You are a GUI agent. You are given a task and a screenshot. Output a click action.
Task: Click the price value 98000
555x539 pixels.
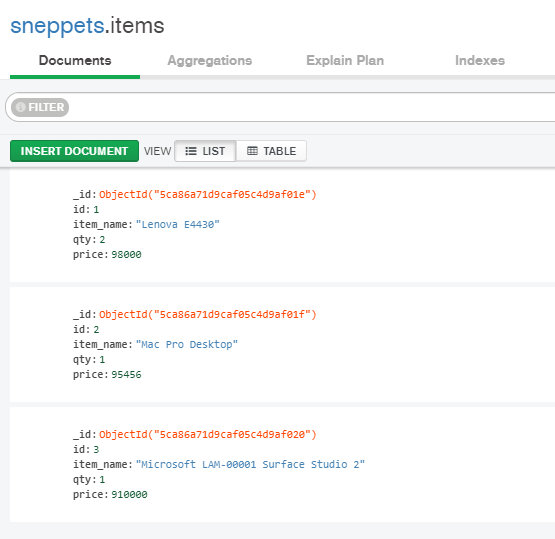pyautogui.click(x=126, y=254)
